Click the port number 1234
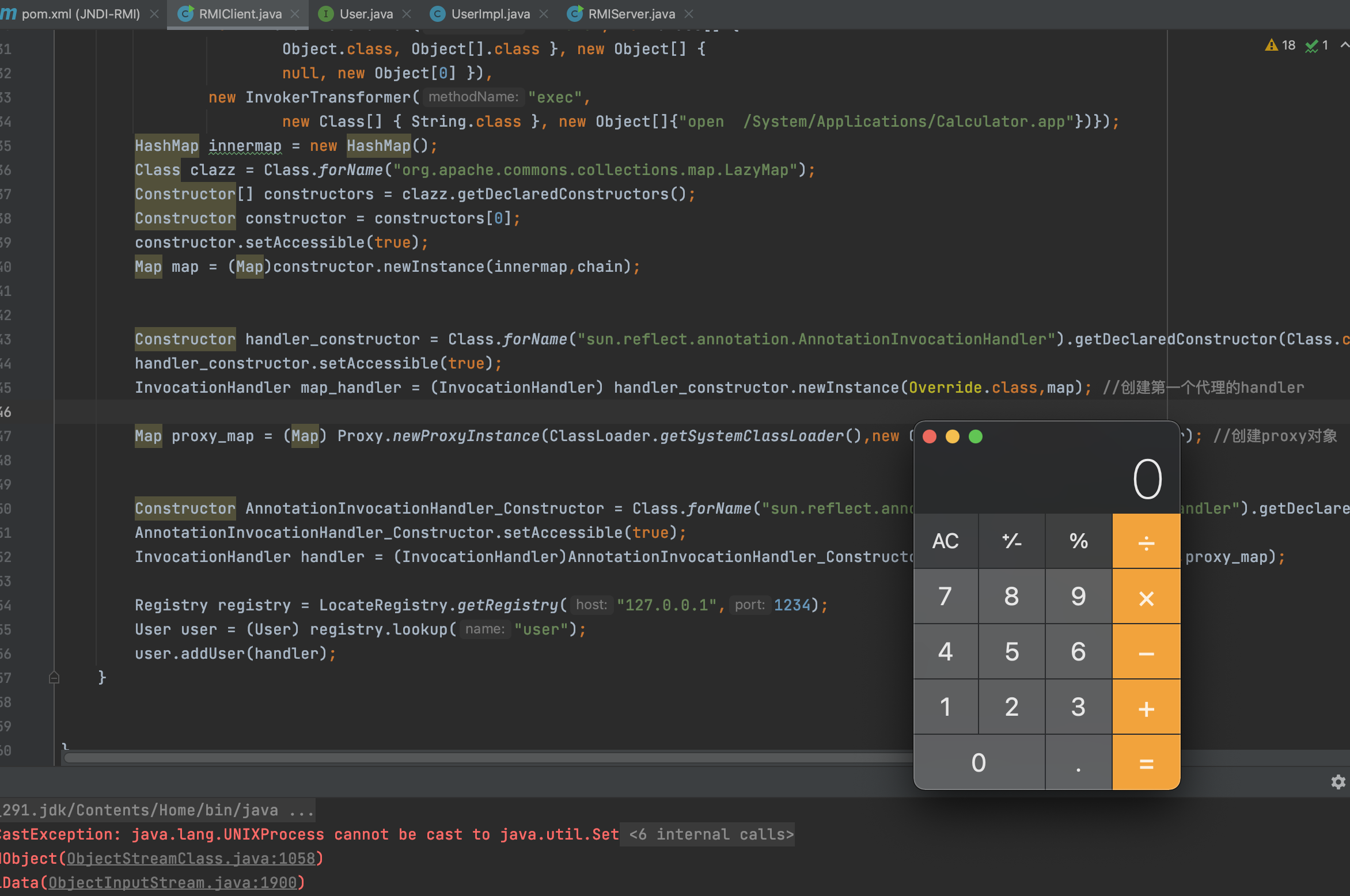This screenshot has height=896, width=1350. (x=791, y=605)
